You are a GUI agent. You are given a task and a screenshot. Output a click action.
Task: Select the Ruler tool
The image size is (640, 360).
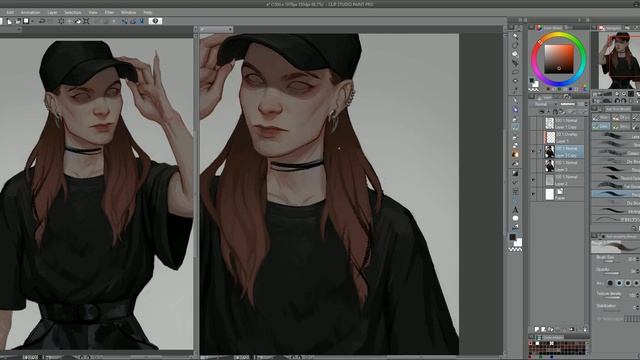516,200
